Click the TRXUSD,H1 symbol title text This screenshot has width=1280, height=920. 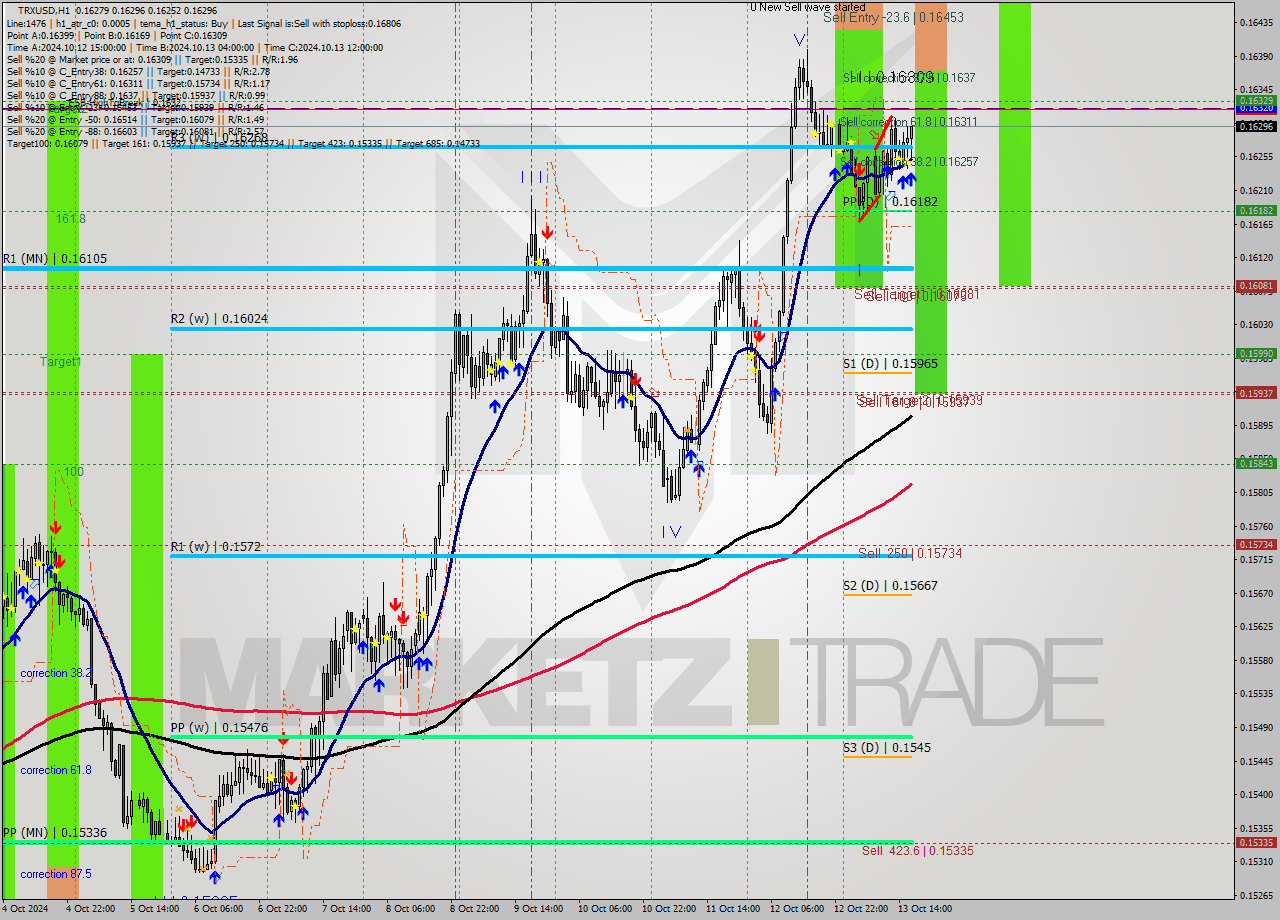point(45,10)
